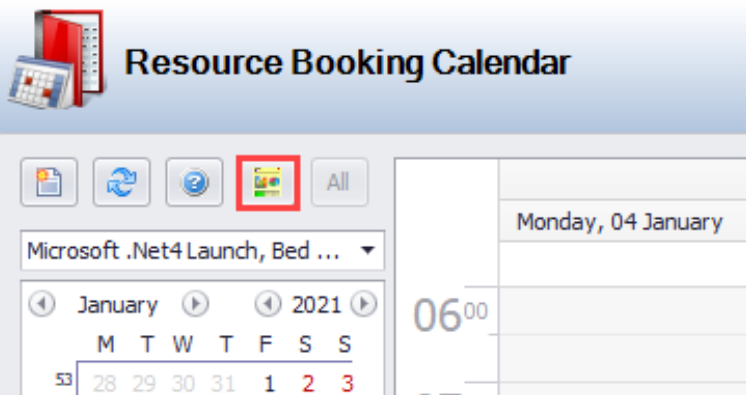Viewport: 746px width, 395px height.
Task: Click the 2021 year label
Action: point(316,305)
